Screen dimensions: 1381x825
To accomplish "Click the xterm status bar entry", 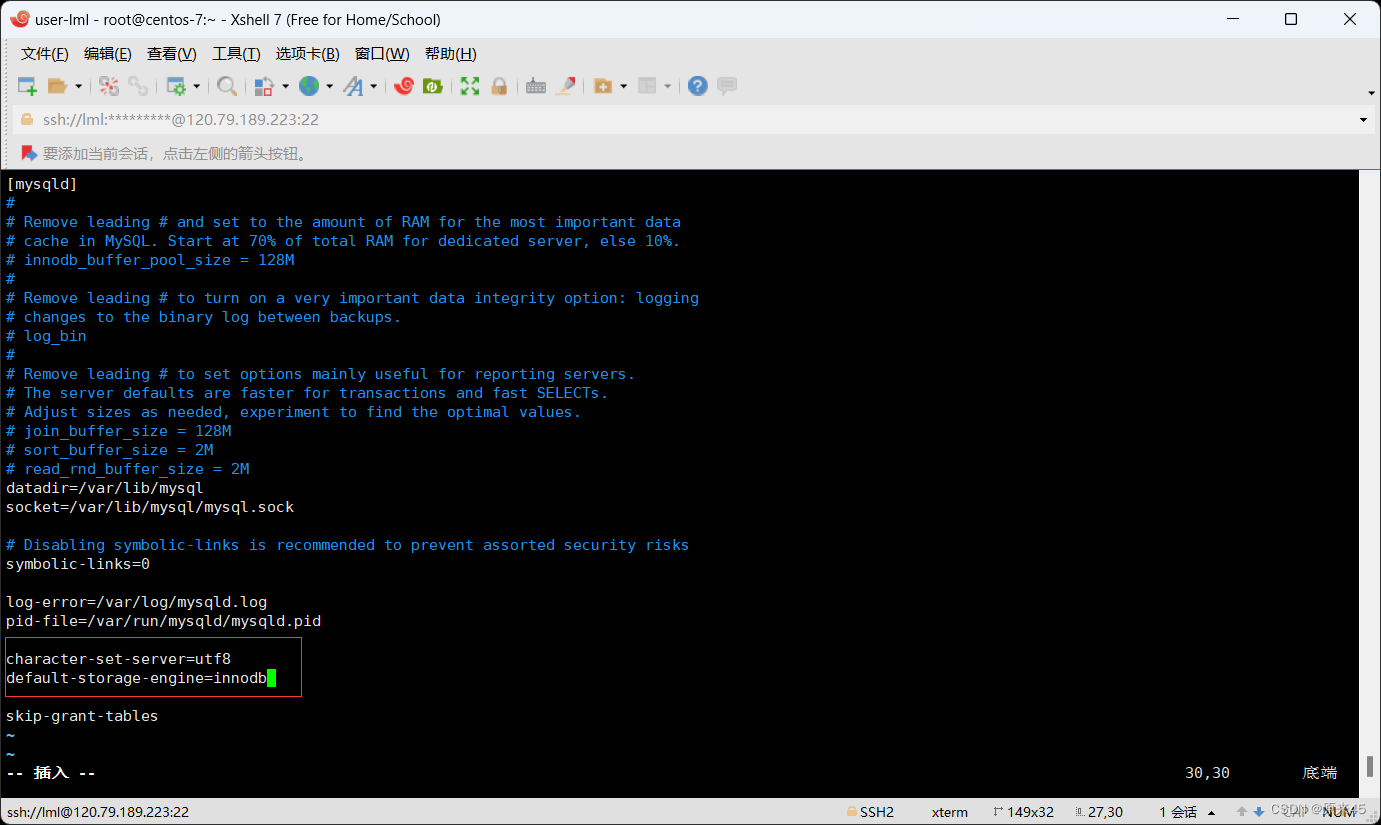I will 949,812.
